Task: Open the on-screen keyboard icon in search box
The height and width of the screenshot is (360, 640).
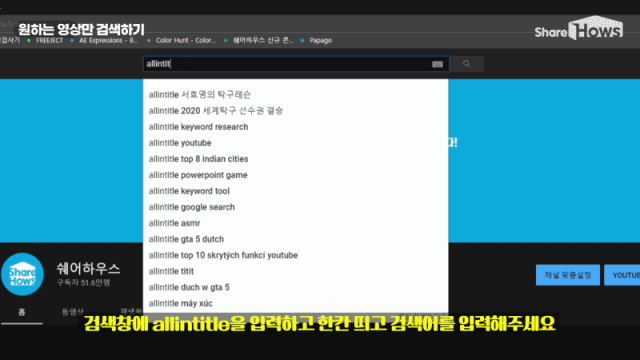Action: (x=437, y=64)
